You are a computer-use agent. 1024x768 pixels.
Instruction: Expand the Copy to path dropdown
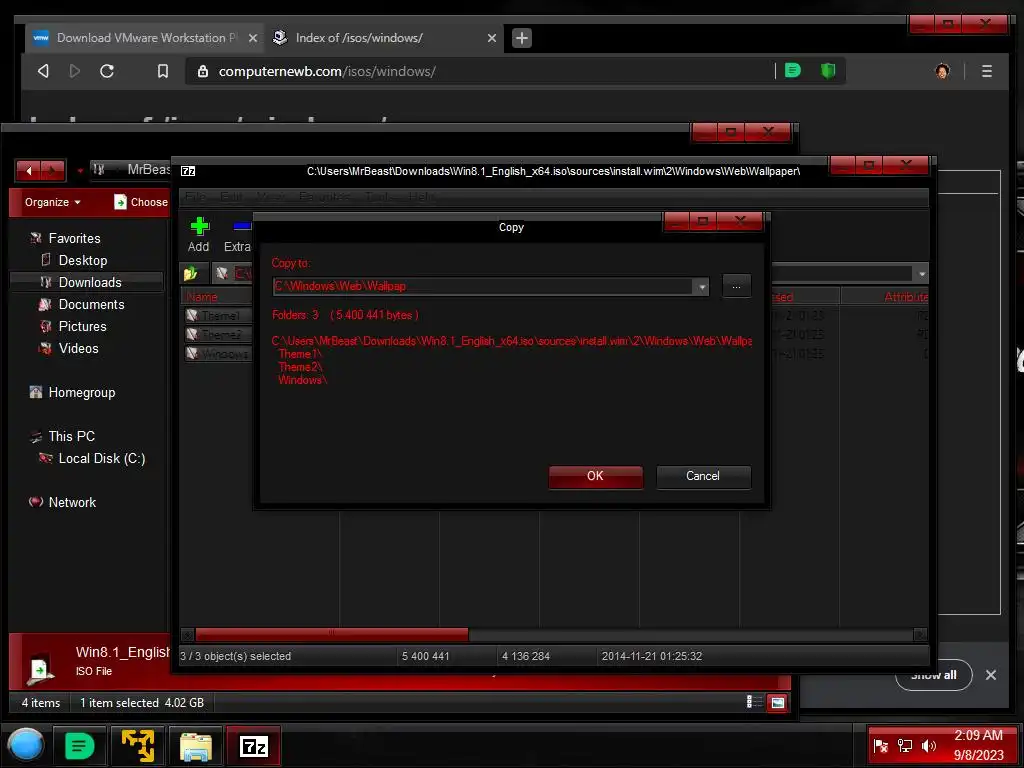point(702,287)
